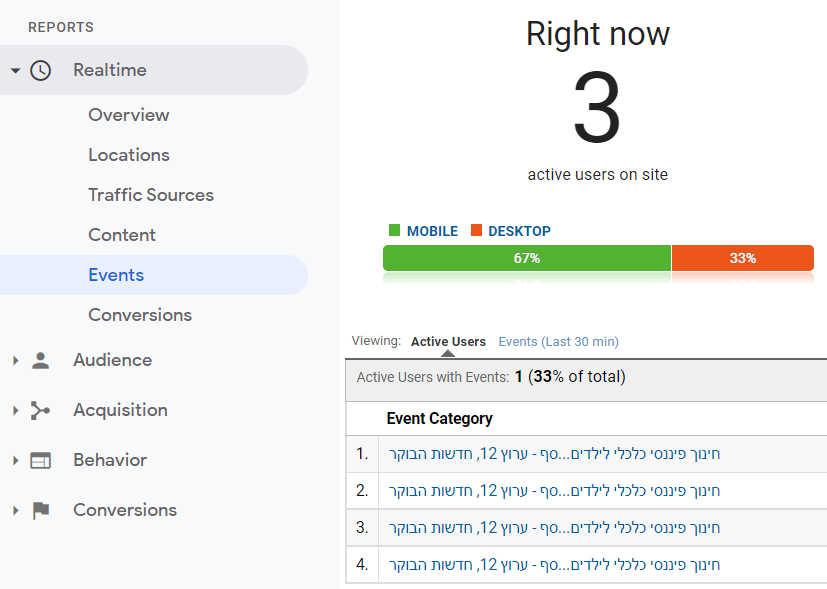827x589 pixels.
Task: Click the green MOBILE legend swatch
Action: coord(394,230)
